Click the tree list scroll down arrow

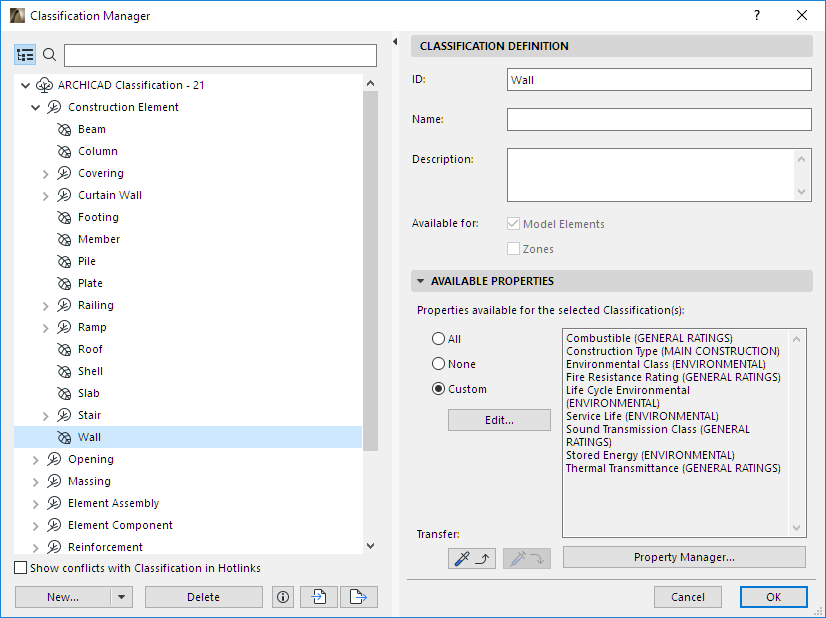click(370, 546)
